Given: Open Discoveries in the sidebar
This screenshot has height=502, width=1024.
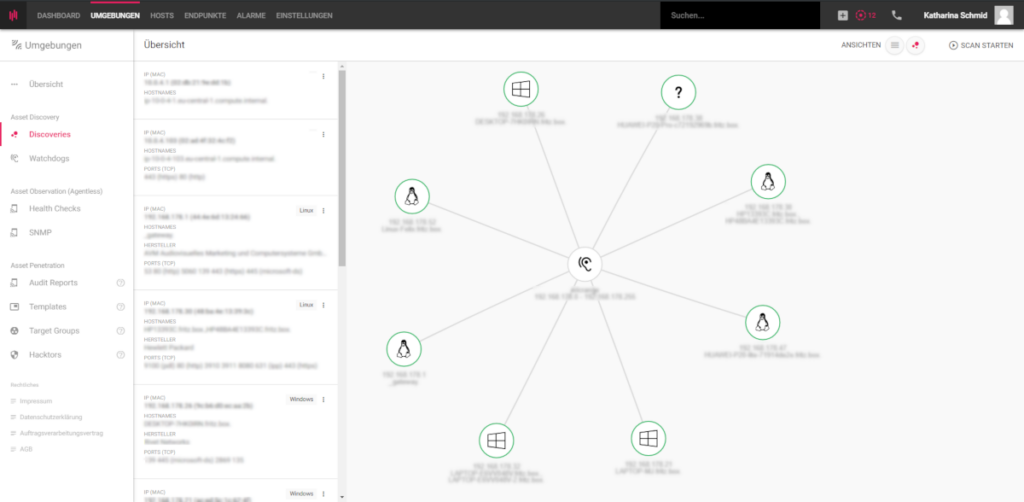Looking at the screenshot, I should pos(50,134).
